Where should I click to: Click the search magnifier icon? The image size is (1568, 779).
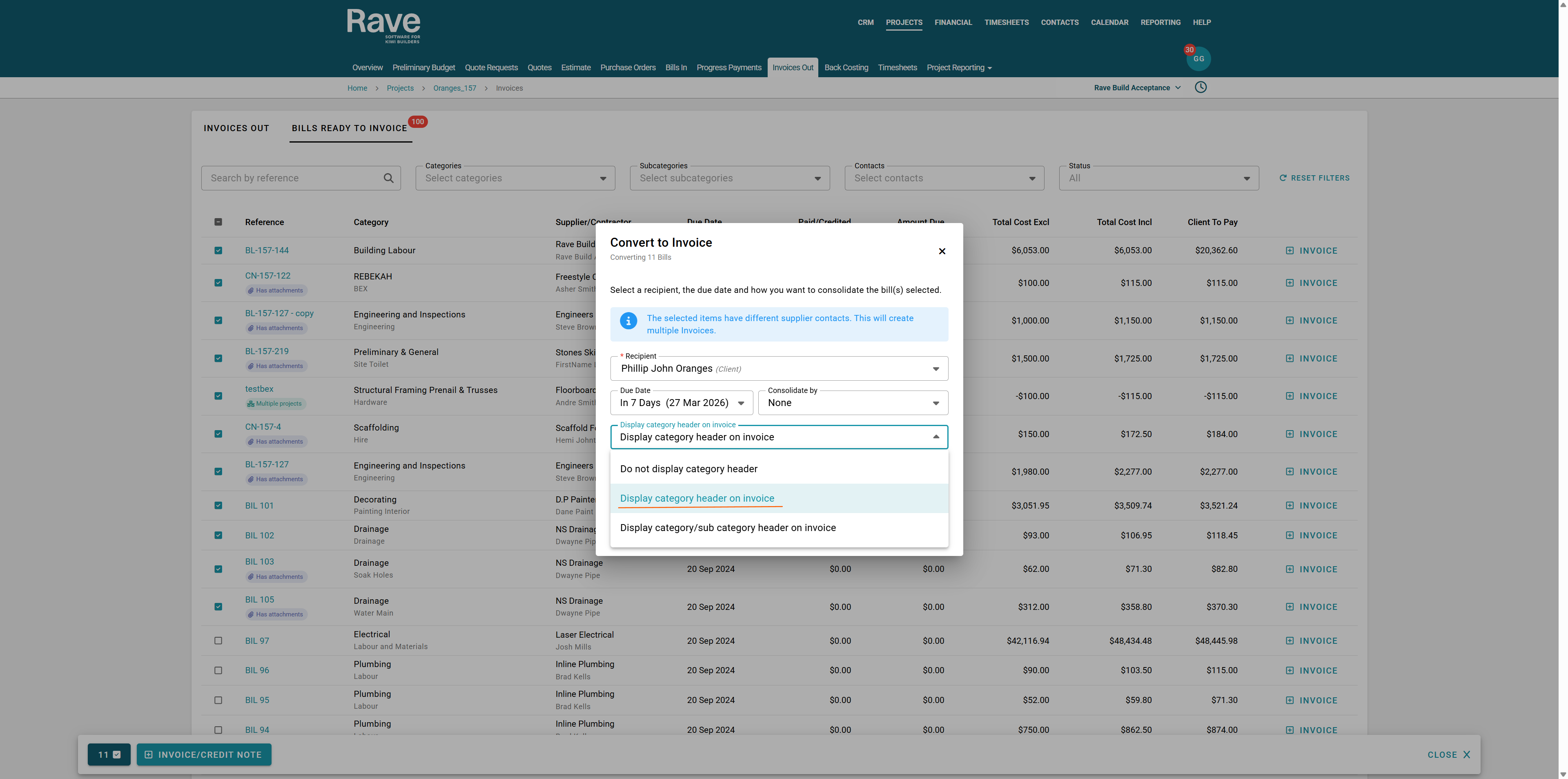click(x=388, y=178)
